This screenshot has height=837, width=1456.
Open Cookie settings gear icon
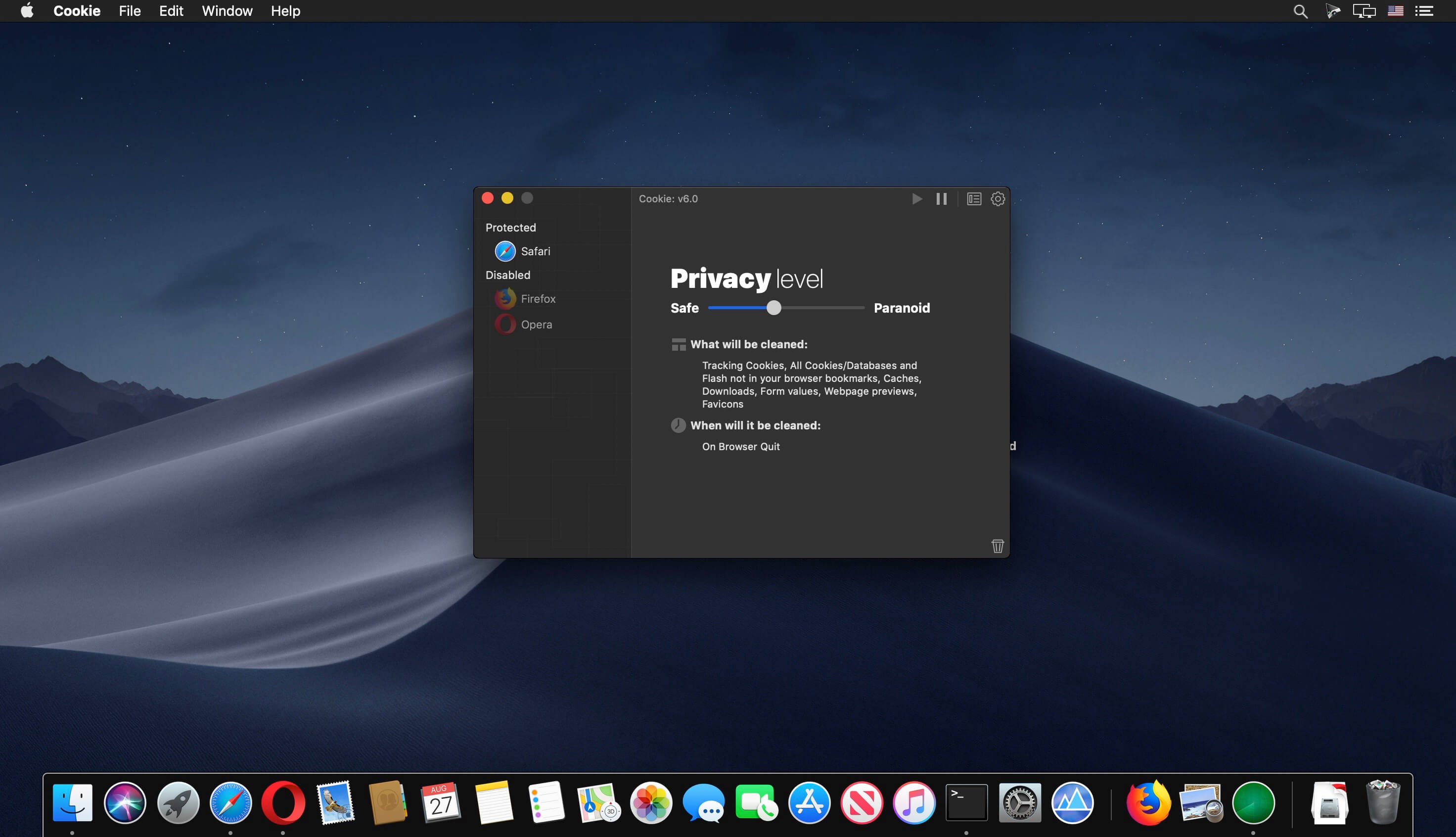coord(998,199)
